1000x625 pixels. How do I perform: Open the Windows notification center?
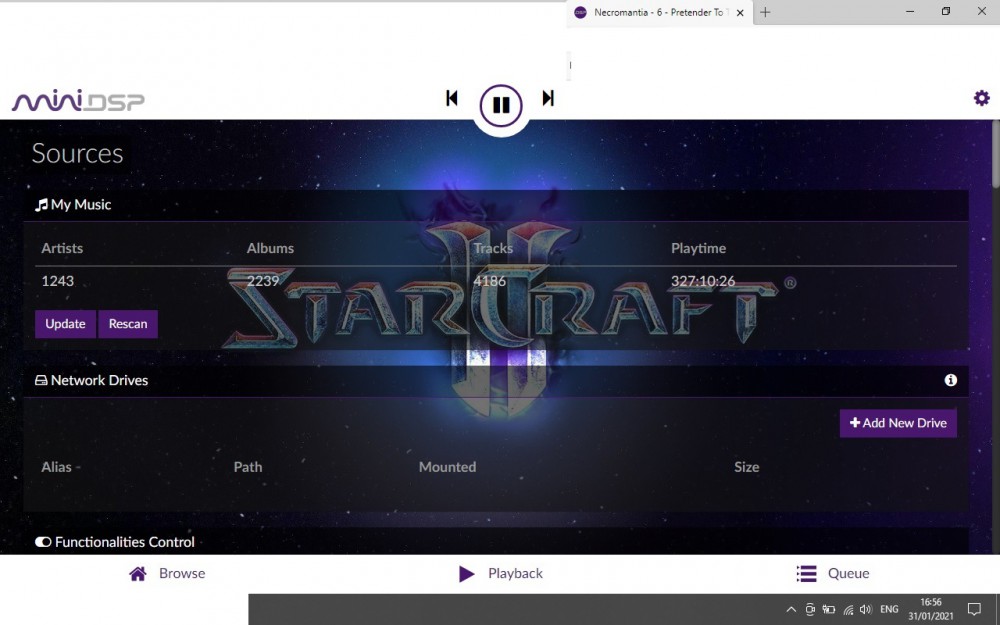click(974, 610)
